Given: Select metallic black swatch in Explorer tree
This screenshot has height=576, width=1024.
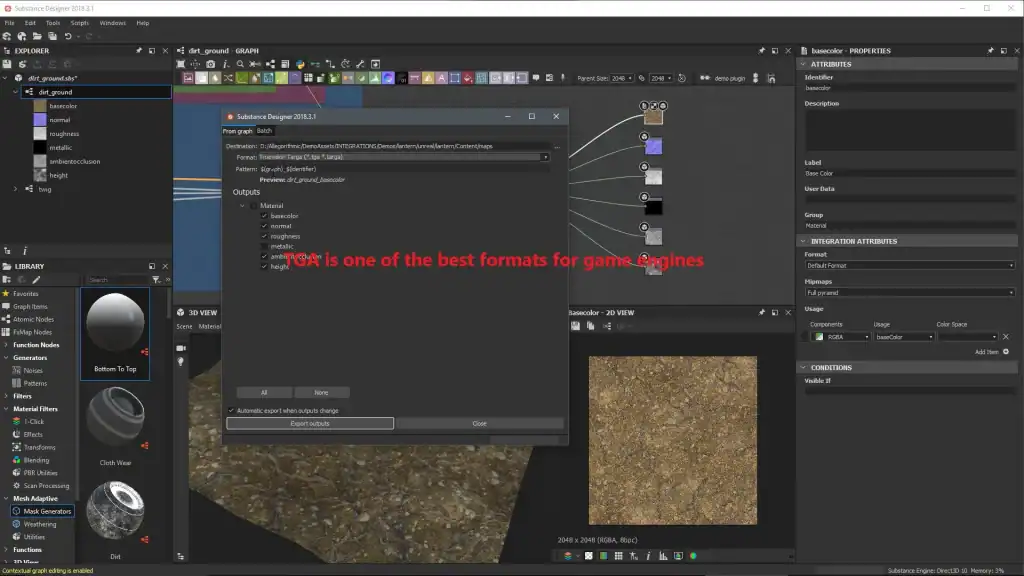Looking at the screenshot, I should coord(40,148).
